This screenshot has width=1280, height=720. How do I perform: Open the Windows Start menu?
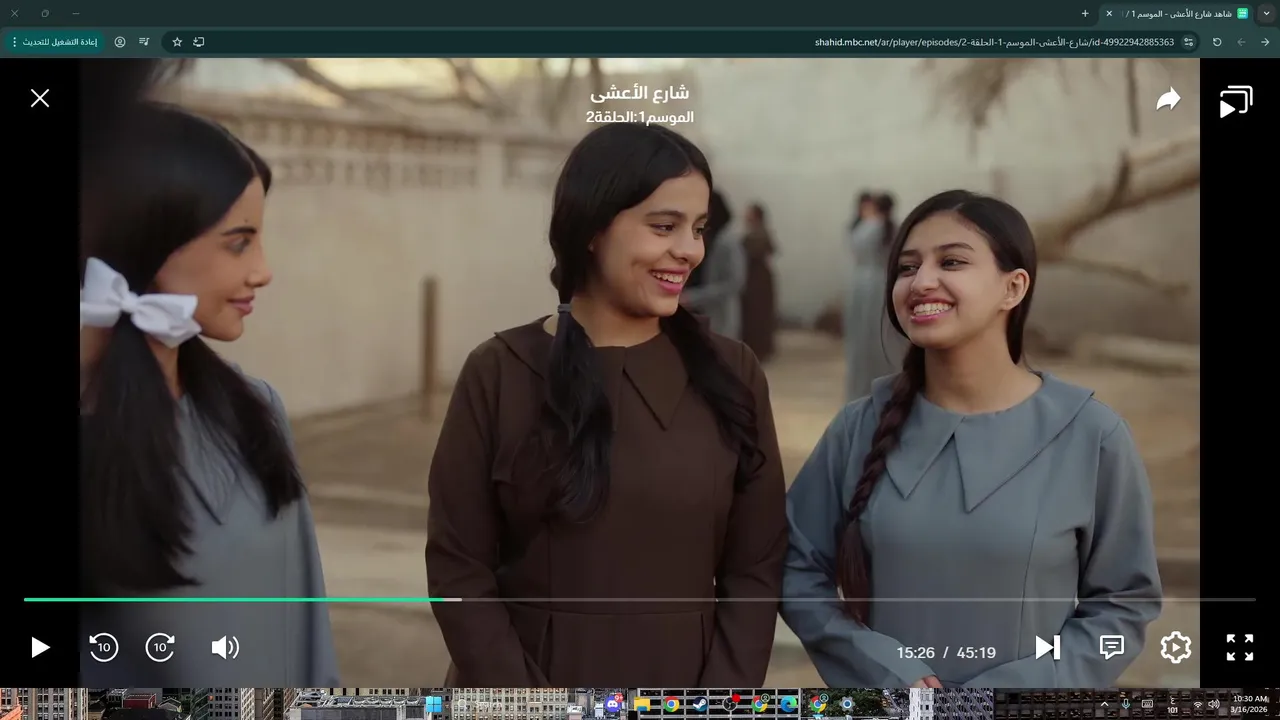(x=434, y=704)
